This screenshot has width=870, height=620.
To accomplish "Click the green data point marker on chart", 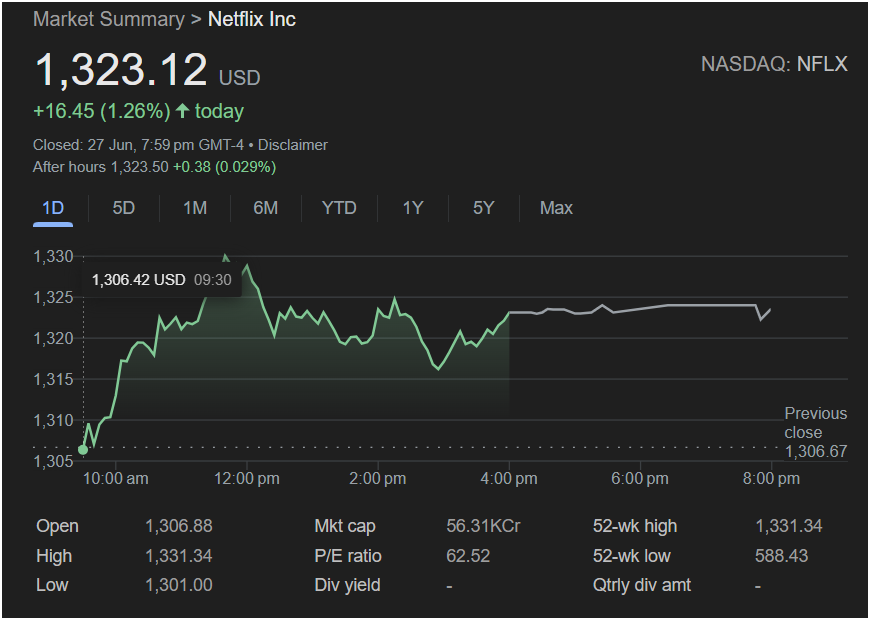I will click(83, 450).
